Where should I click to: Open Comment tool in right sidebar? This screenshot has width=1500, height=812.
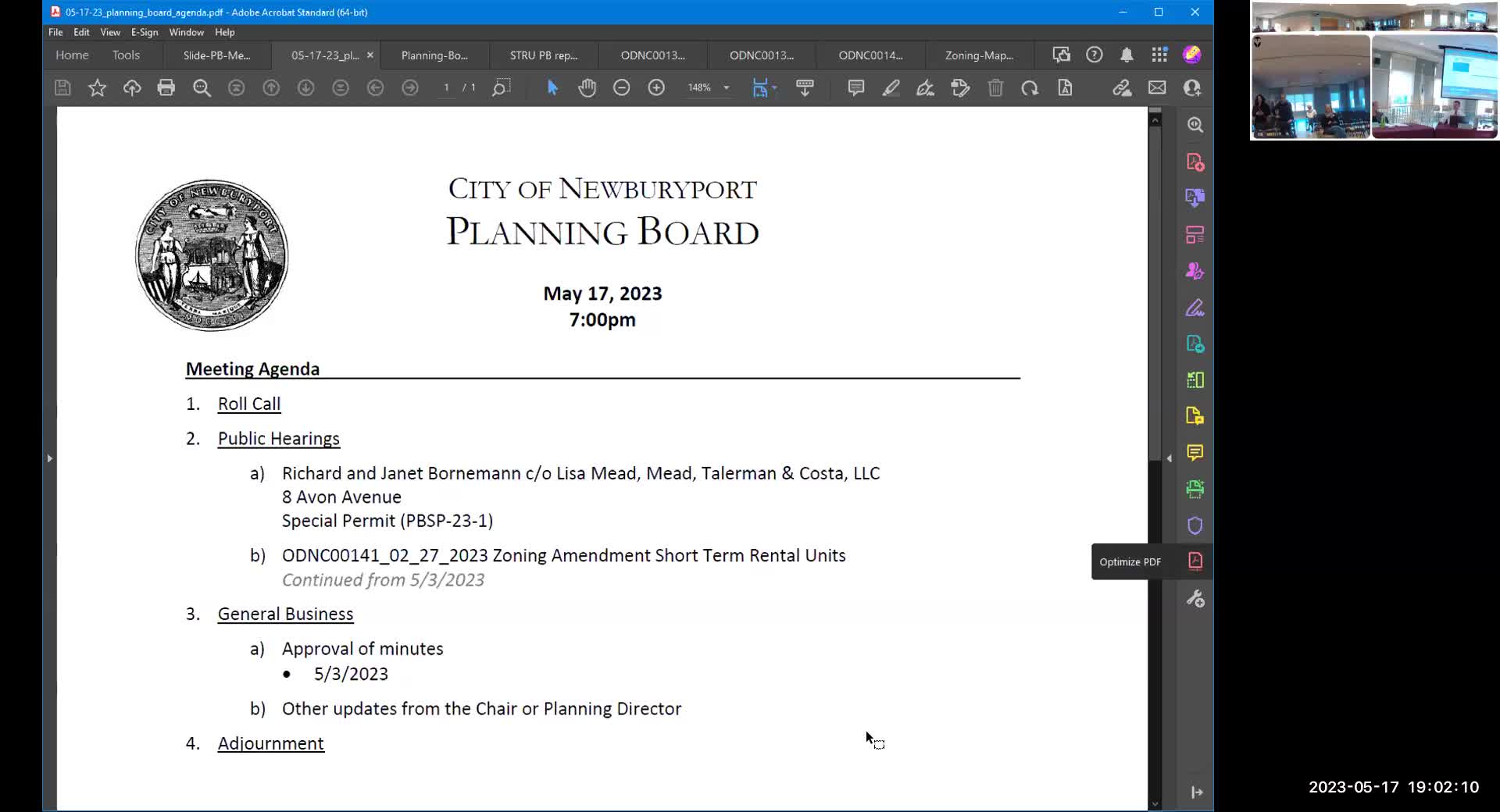click(1195, 453)
